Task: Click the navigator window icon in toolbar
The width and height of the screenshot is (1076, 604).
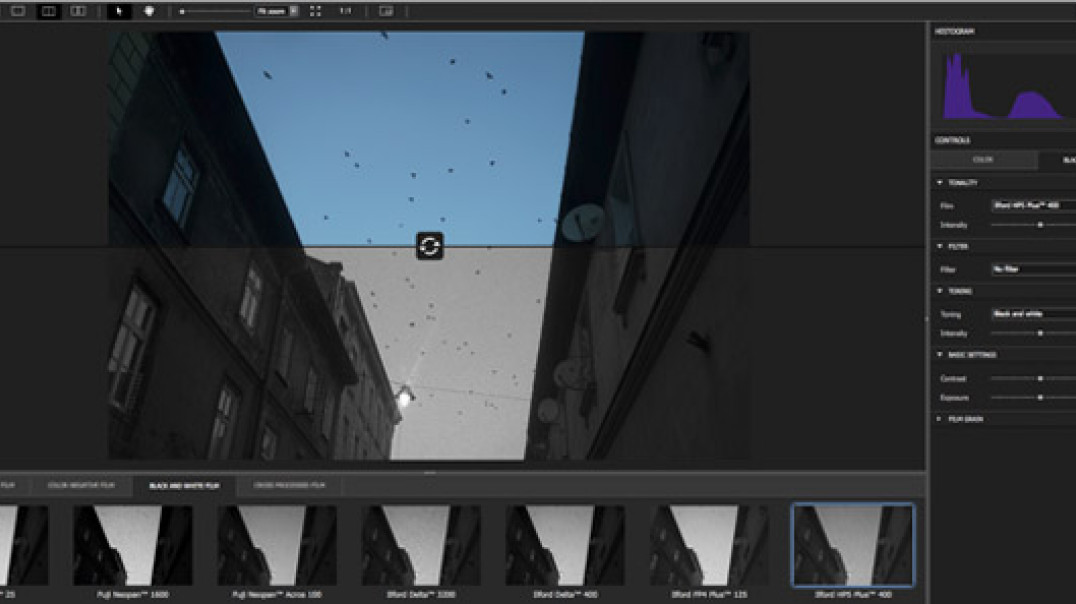Action: click(x=386, y=11)
